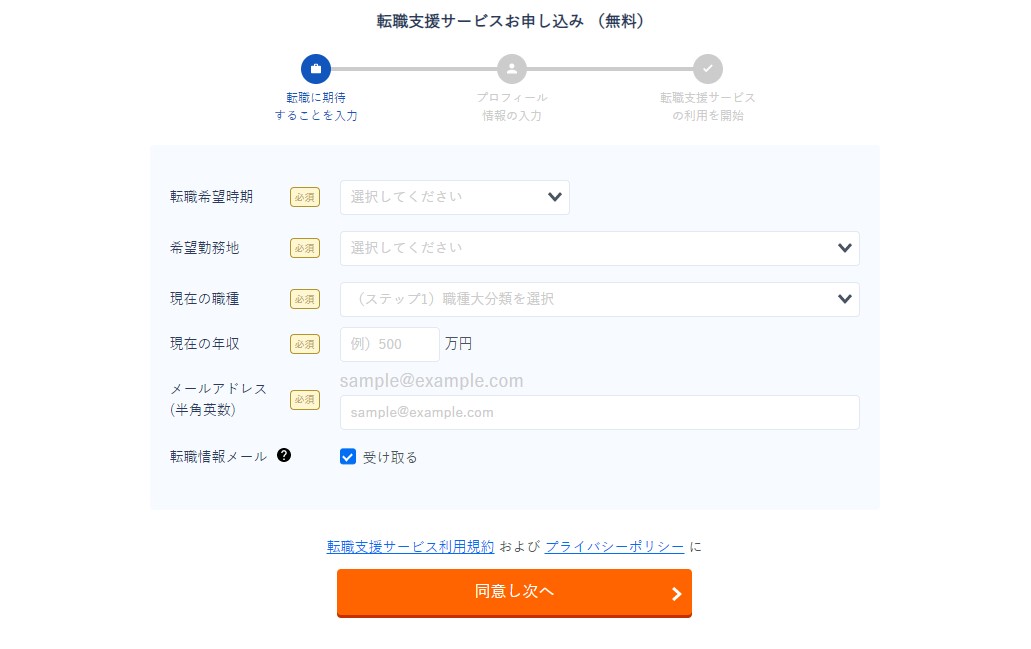Click the 必須 badge beside 現在の職種

click(305, 299)
